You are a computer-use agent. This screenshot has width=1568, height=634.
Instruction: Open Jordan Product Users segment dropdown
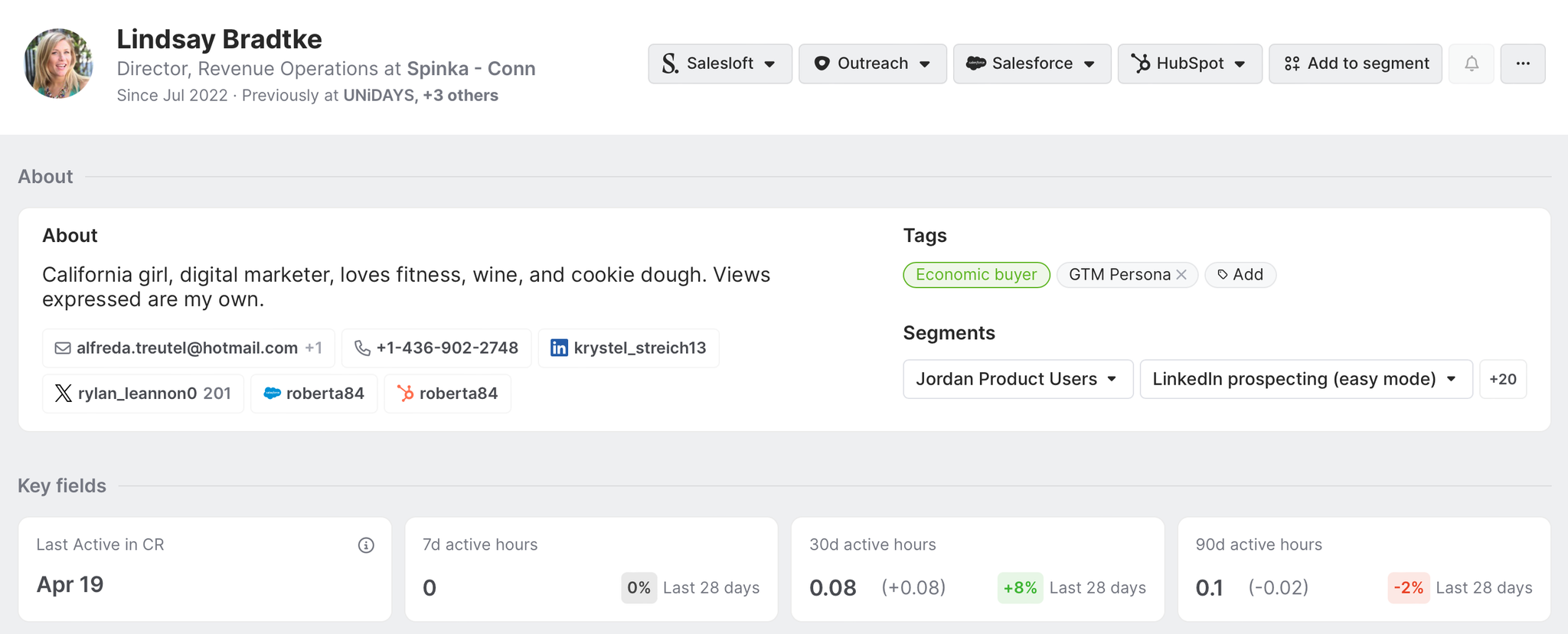click(1018, 379)
